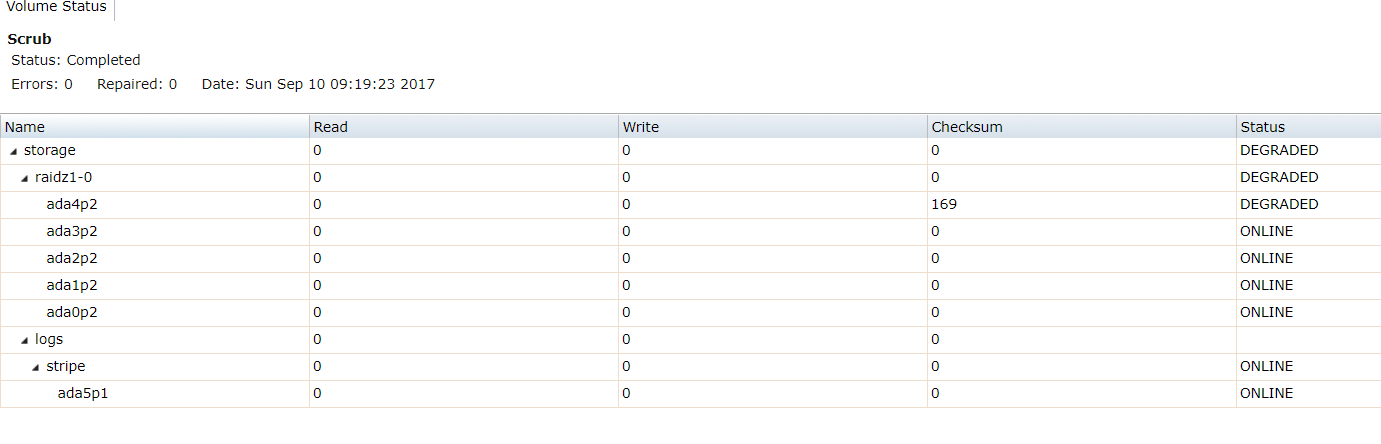Switch to the Volume Status tab
This screenshot has height=444, width=1381.
pyautogui.click(x=56, y=8)
